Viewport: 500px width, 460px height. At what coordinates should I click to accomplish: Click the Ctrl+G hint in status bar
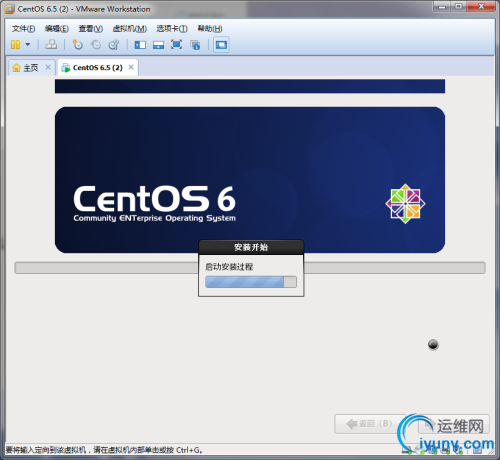[x=189, y=450]
